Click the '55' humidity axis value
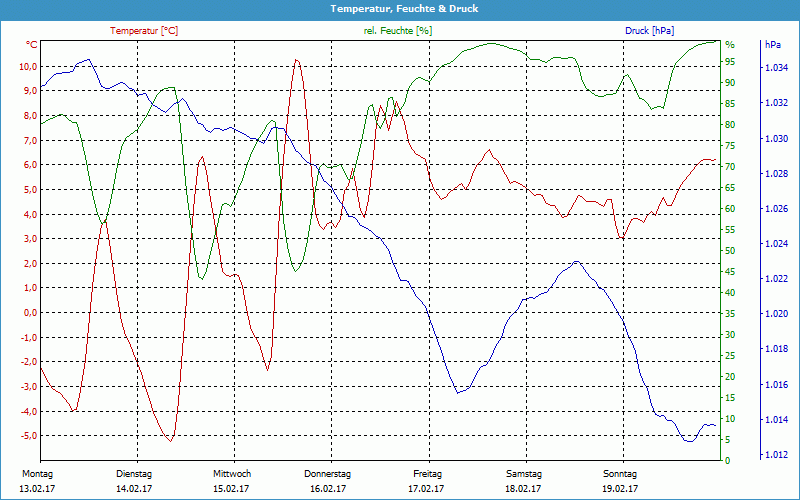Image resolution: width=800 pixels, height=500 pixels. 730,230
